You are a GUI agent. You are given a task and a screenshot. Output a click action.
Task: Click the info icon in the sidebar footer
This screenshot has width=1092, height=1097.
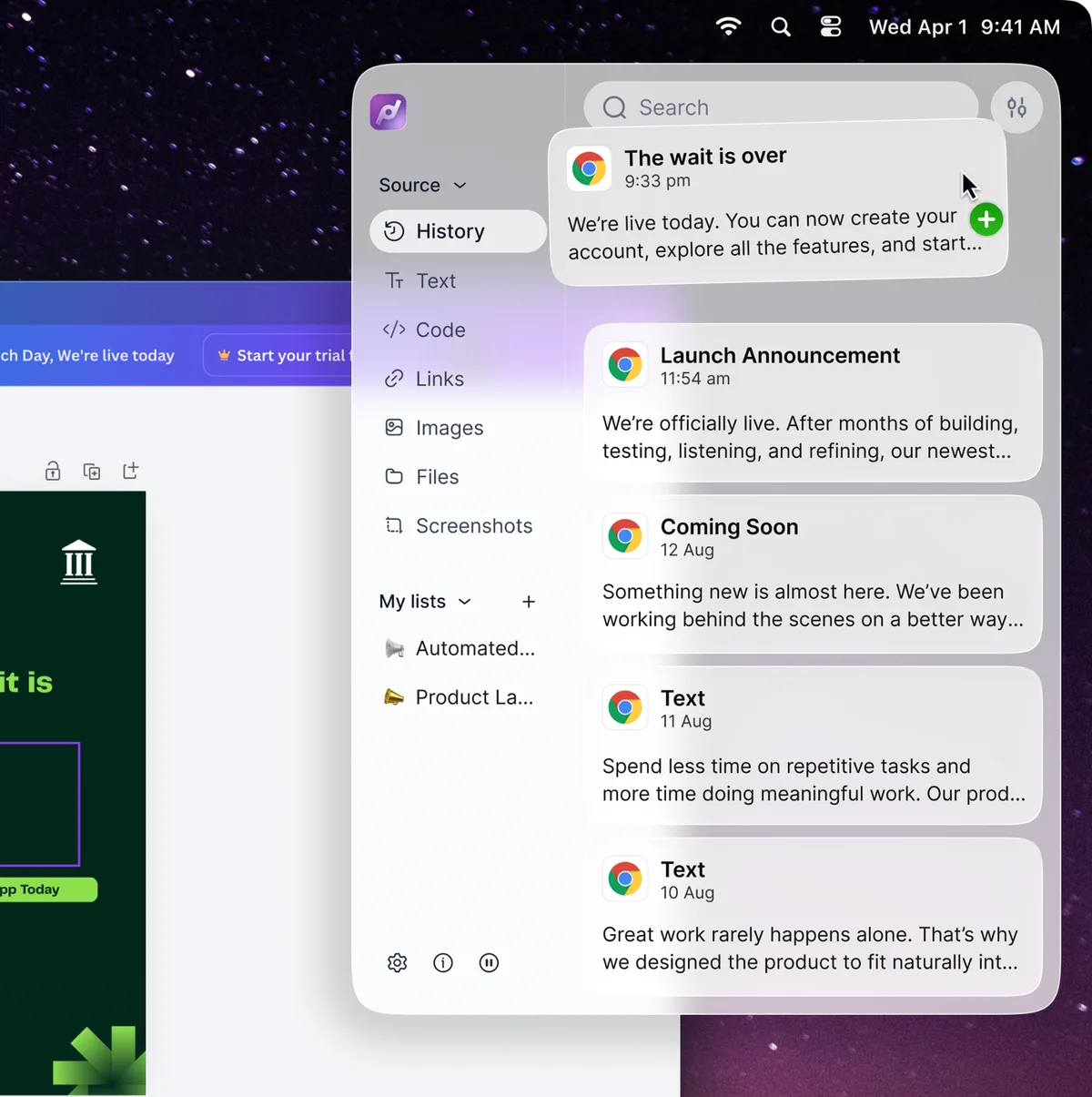(x=443, y=963)
